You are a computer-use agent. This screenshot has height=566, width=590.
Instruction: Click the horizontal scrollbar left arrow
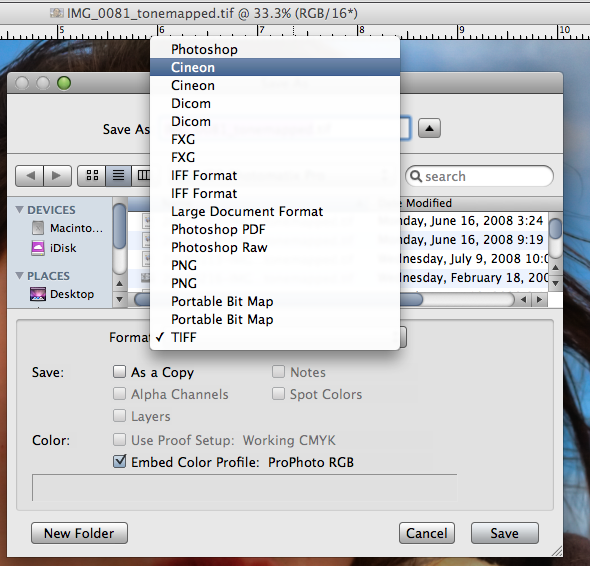pyautogui.click(x=523, y=300)
